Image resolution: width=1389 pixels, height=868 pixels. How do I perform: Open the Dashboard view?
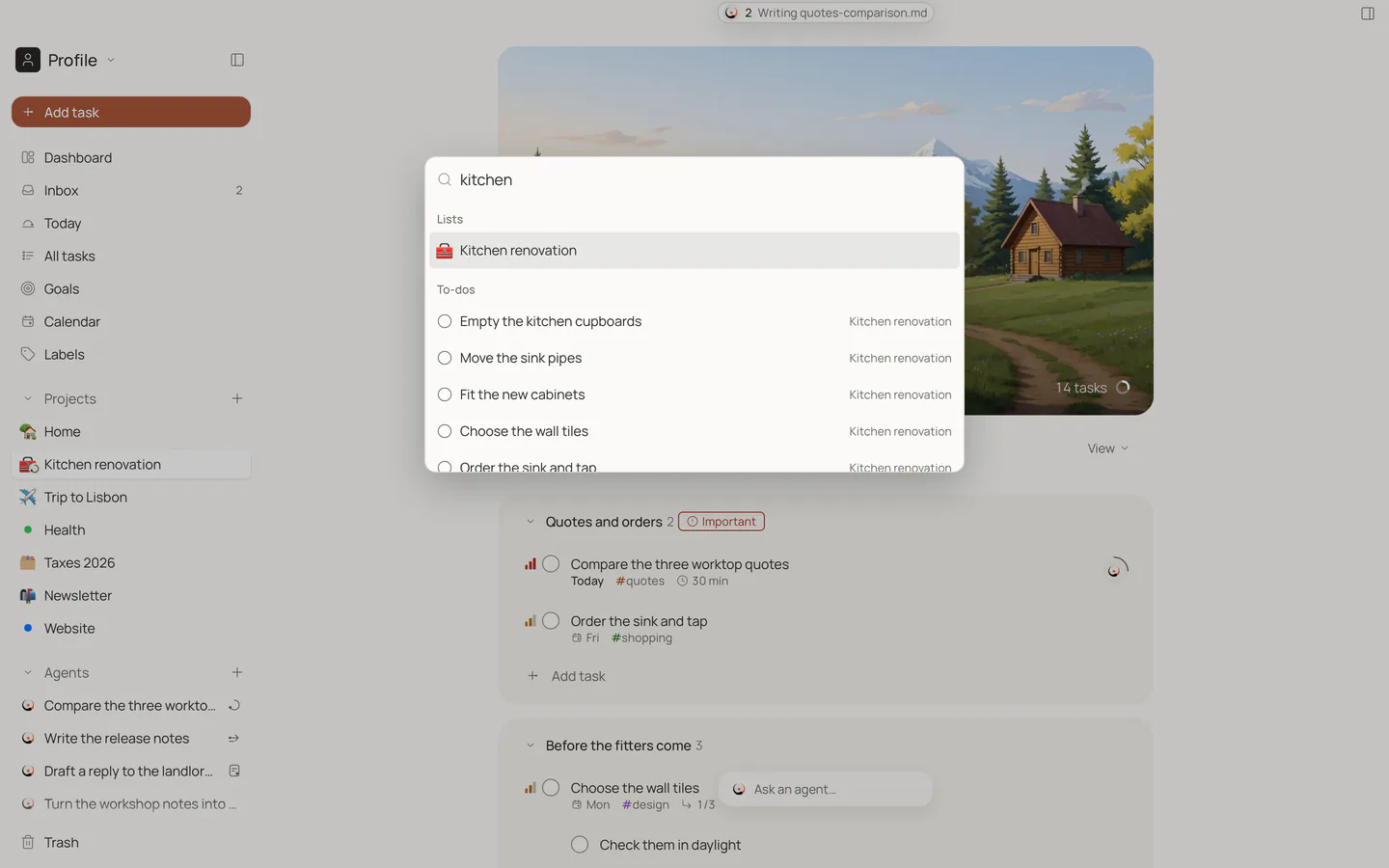(131, 157)
